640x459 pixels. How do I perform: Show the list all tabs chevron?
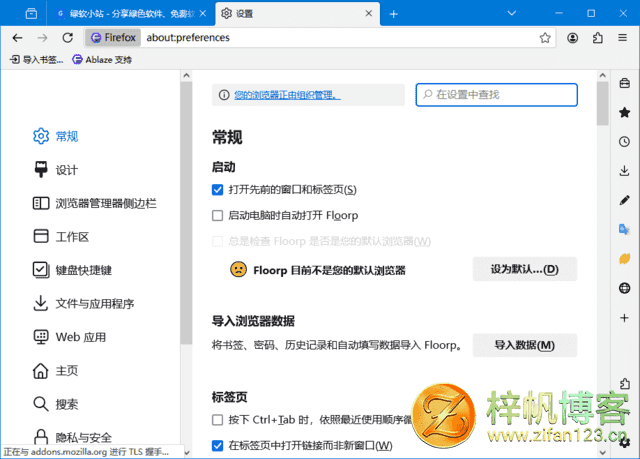coord(511,13)
